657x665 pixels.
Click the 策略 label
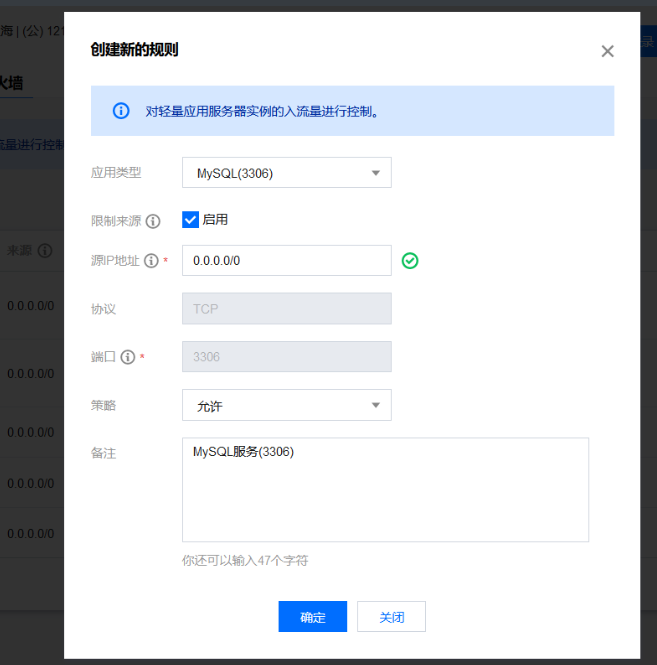pyautogui.click(x=103, y=405)
